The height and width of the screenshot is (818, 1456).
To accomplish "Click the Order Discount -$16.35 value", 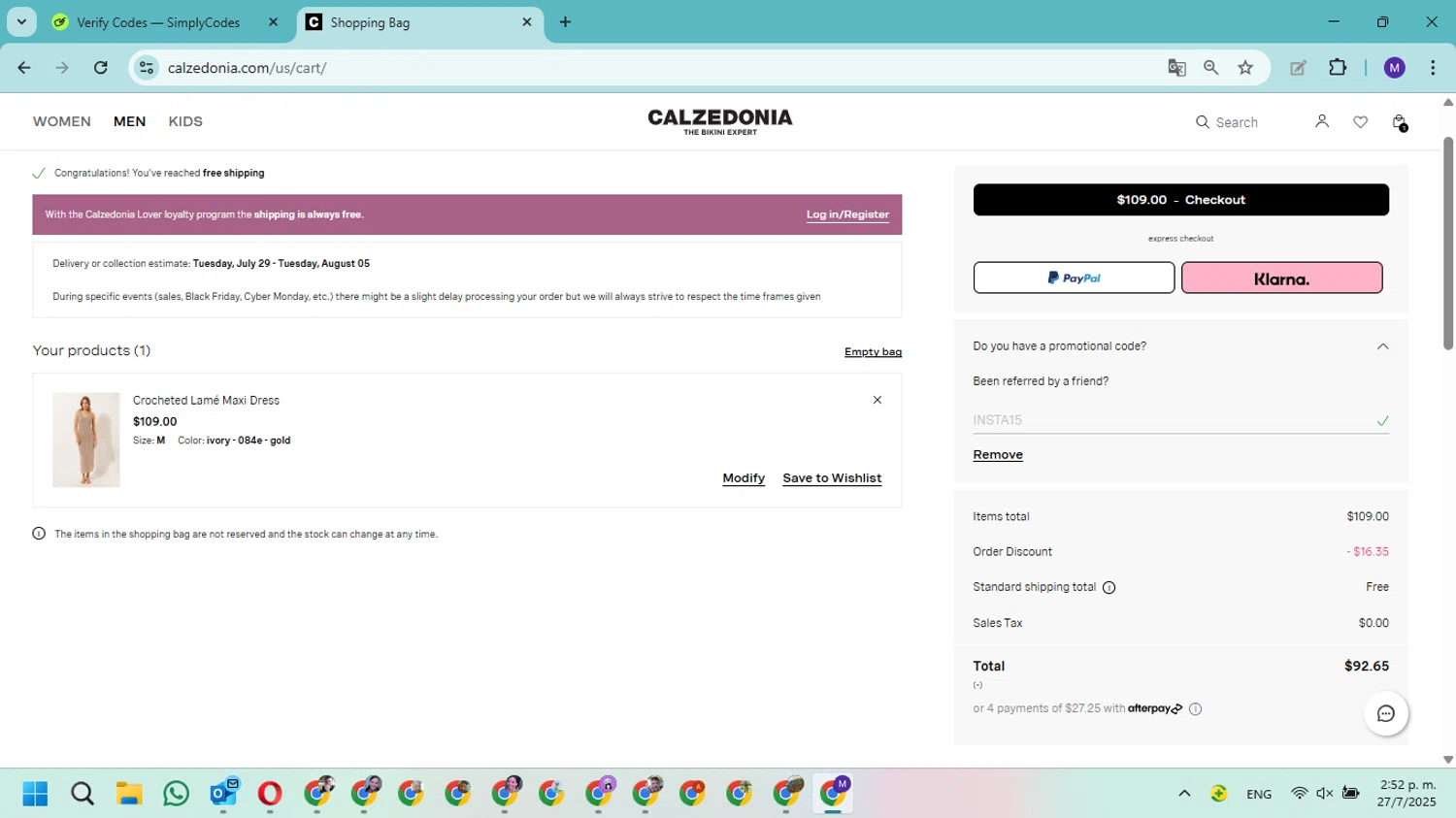I will click(x=1368, y=552).
